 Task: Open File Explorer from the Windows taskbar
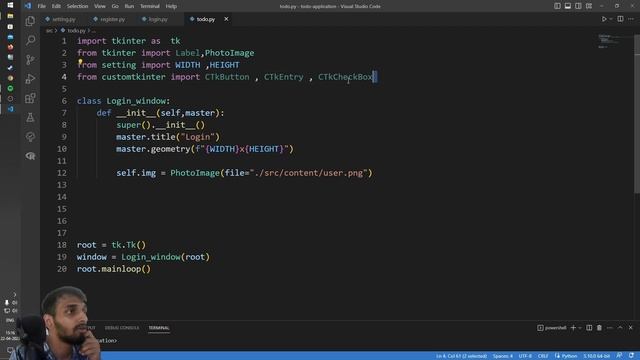tap(10, 16)
